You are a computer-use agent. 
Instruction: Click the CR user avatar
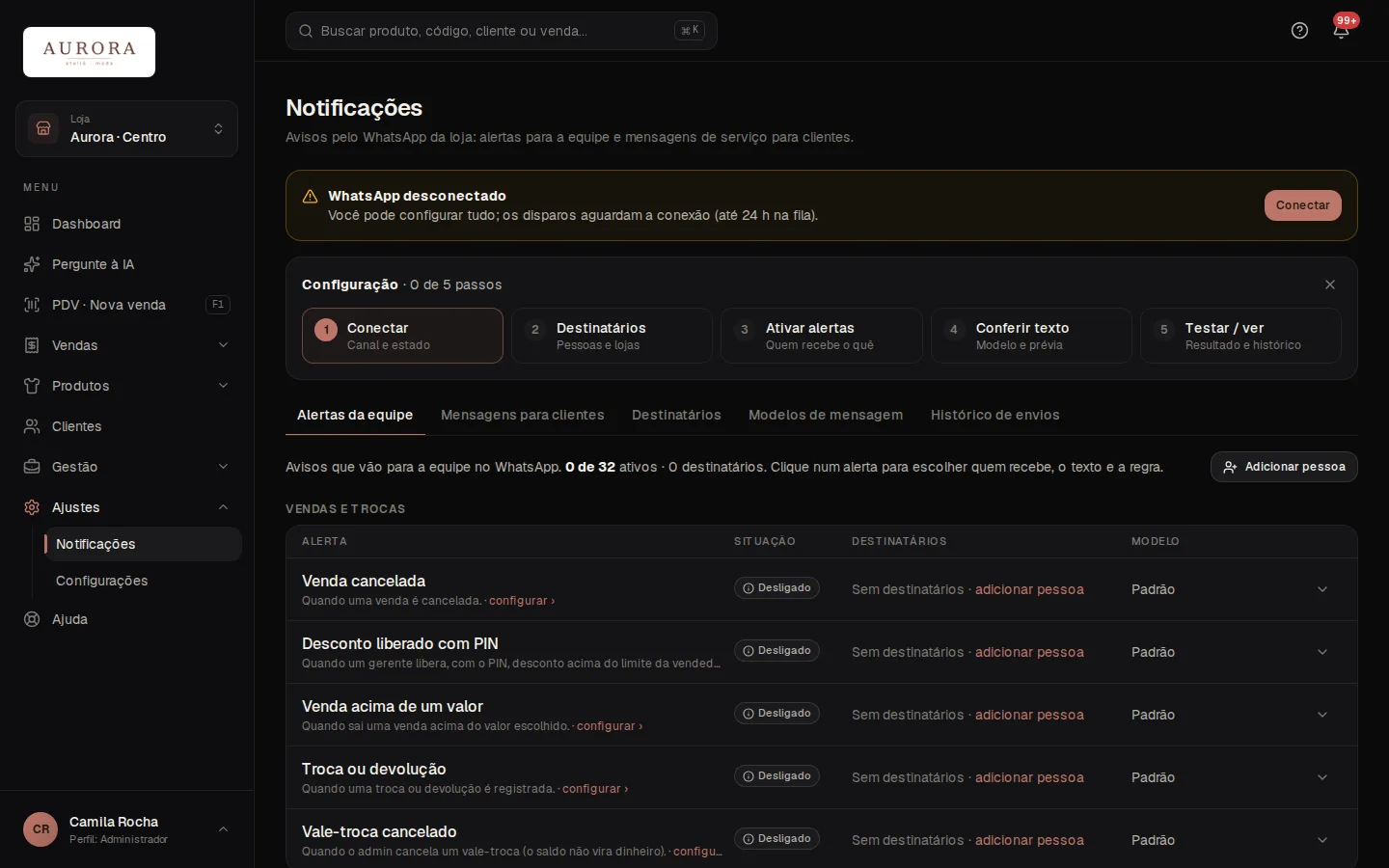(41, 829)
